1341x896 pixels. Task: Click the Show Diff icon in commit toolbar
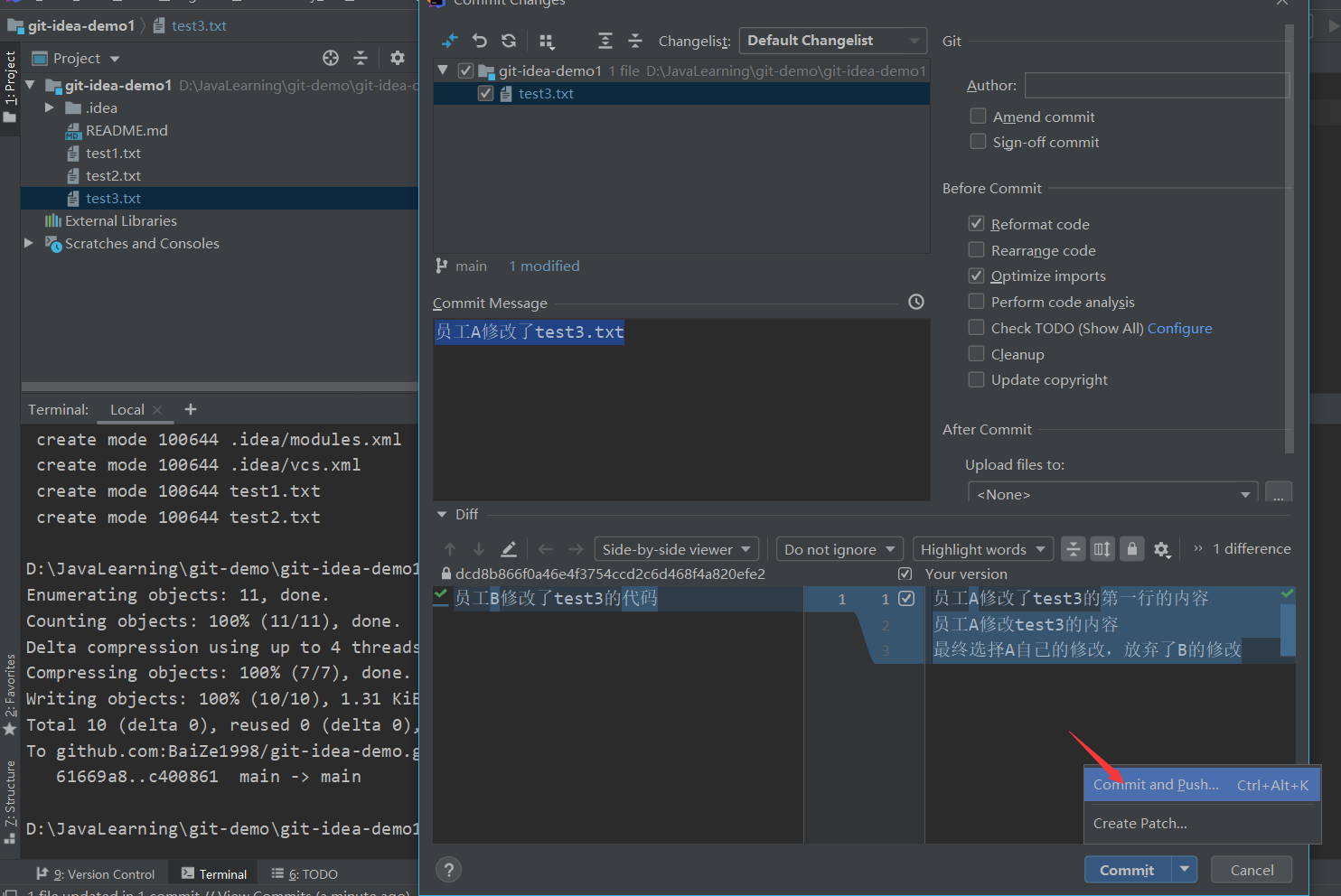coord(450,41)
